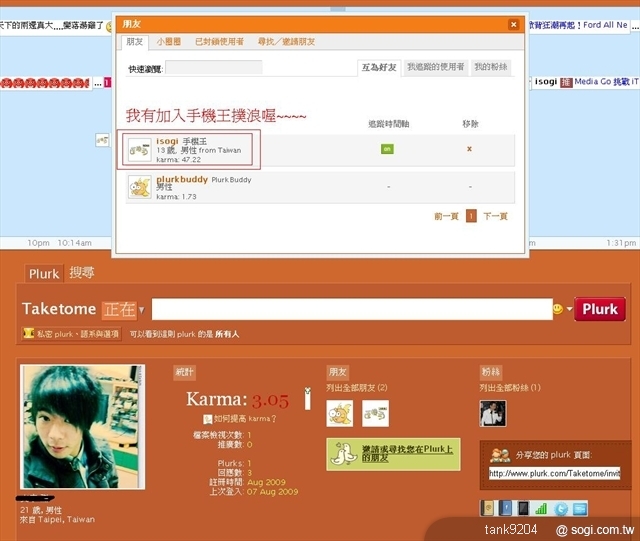Open the red emoticon plurk on timeline
640x541 pixels.
pyautogui.click(x=45, y=83)
